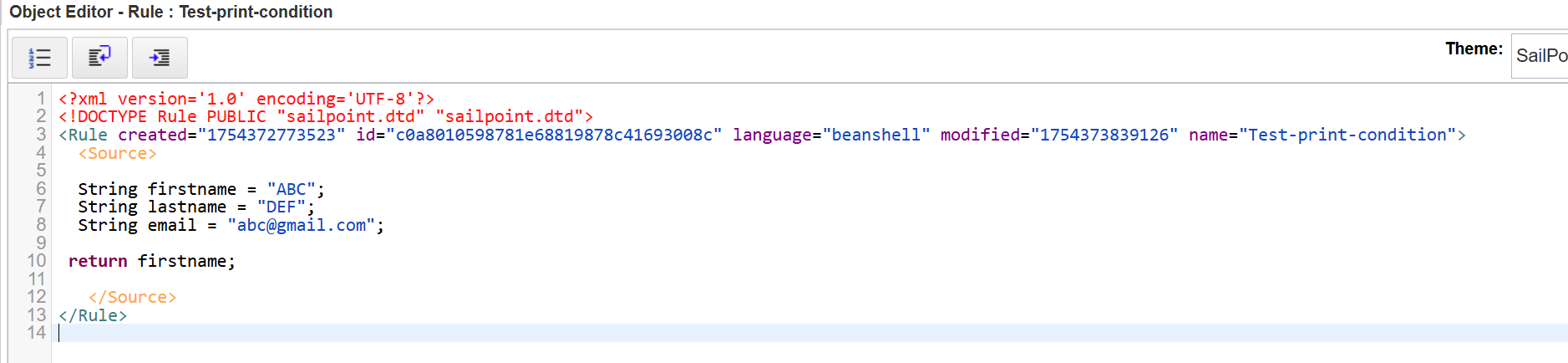
Task: Click the return firstname; statement
Action: [x=152, y=261]
